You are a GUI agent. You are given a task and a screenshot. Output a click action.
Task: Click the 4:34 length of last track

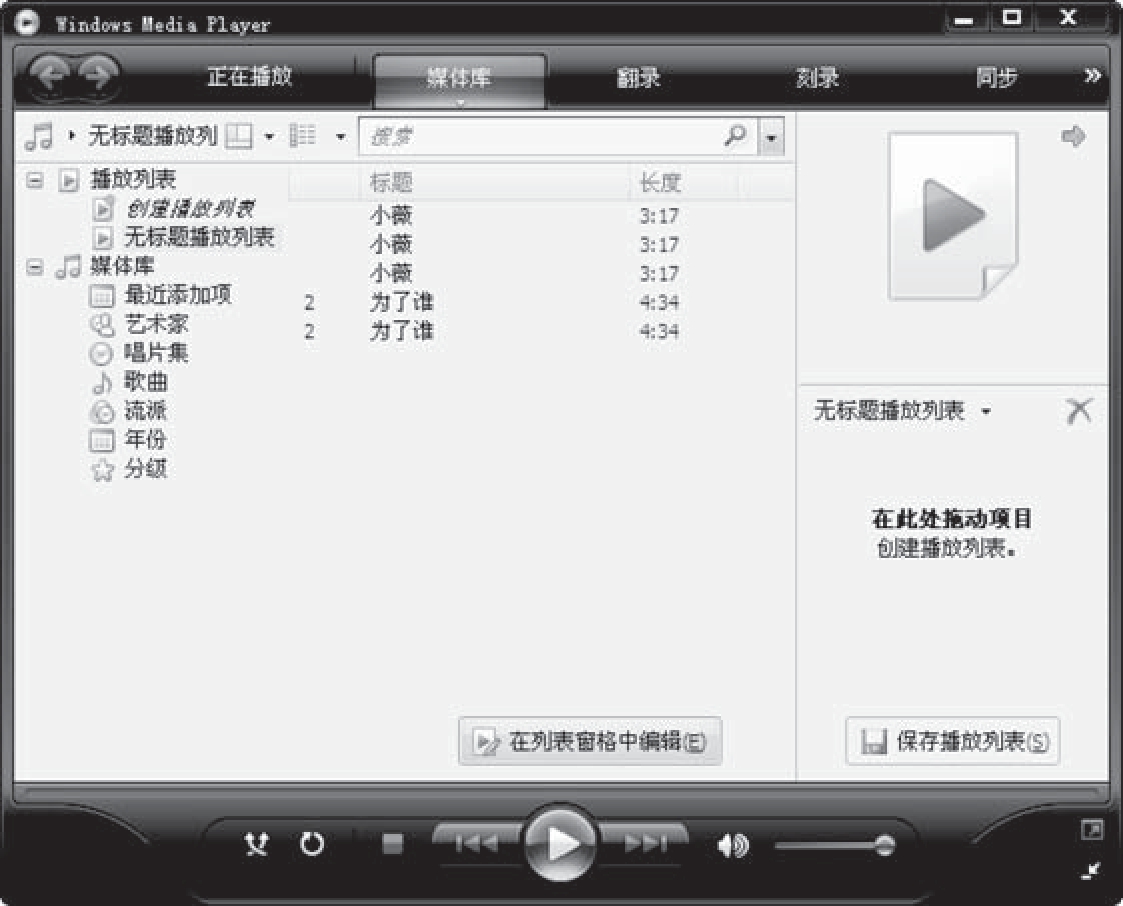pyautogui.click(x=659, y=332)
